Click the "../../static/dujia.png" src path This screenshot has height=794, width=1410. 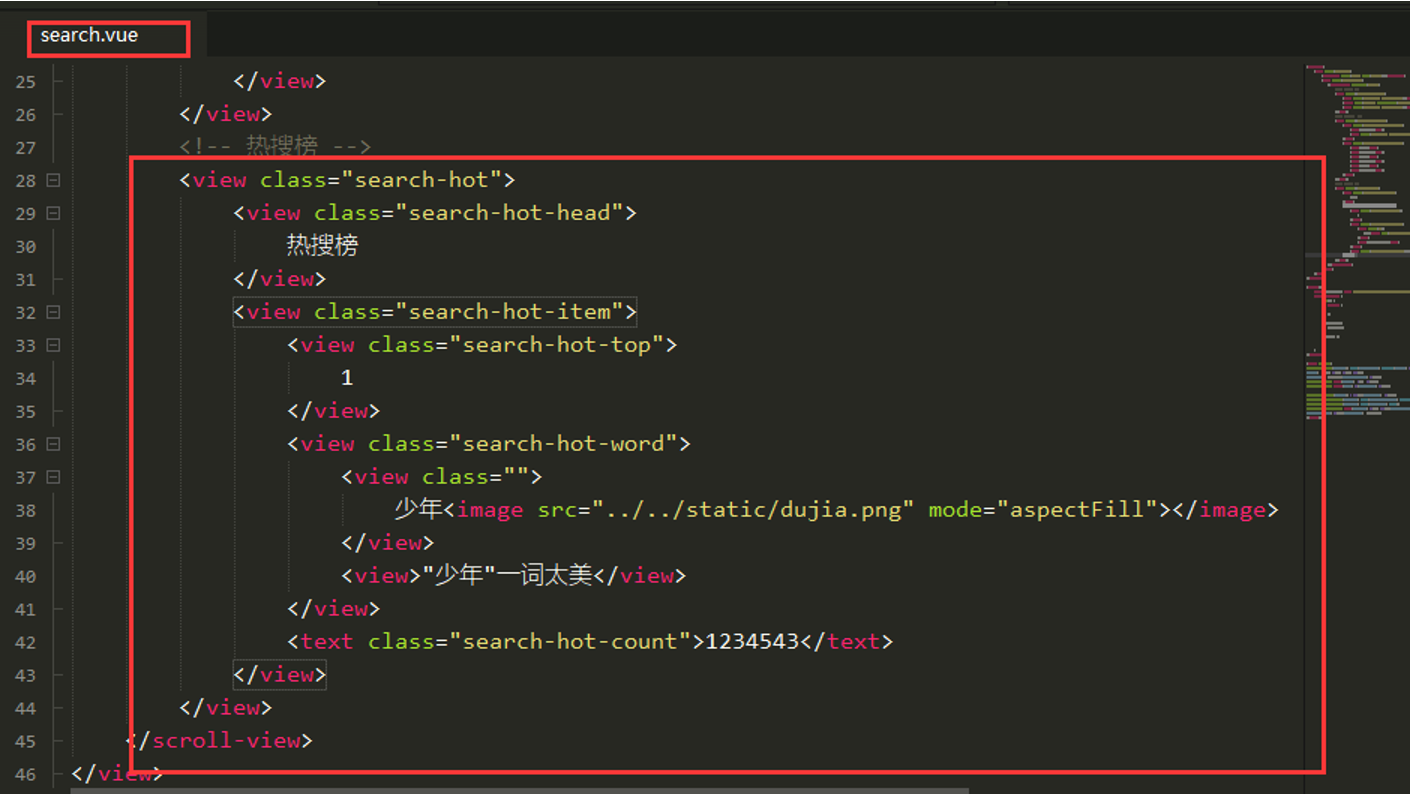pyautogui.click(x=753, y=510)
